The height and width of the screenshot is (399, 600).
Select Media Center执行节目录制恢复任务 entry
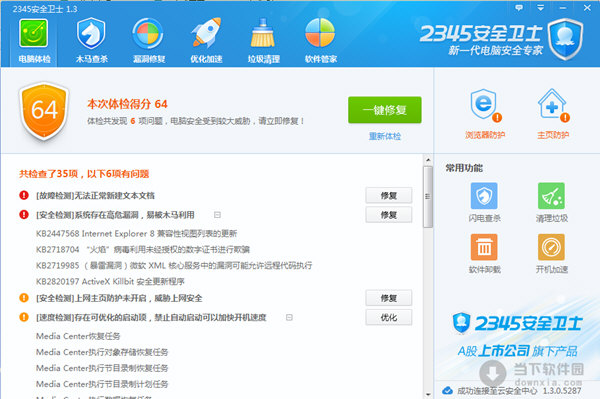[102, 368]
